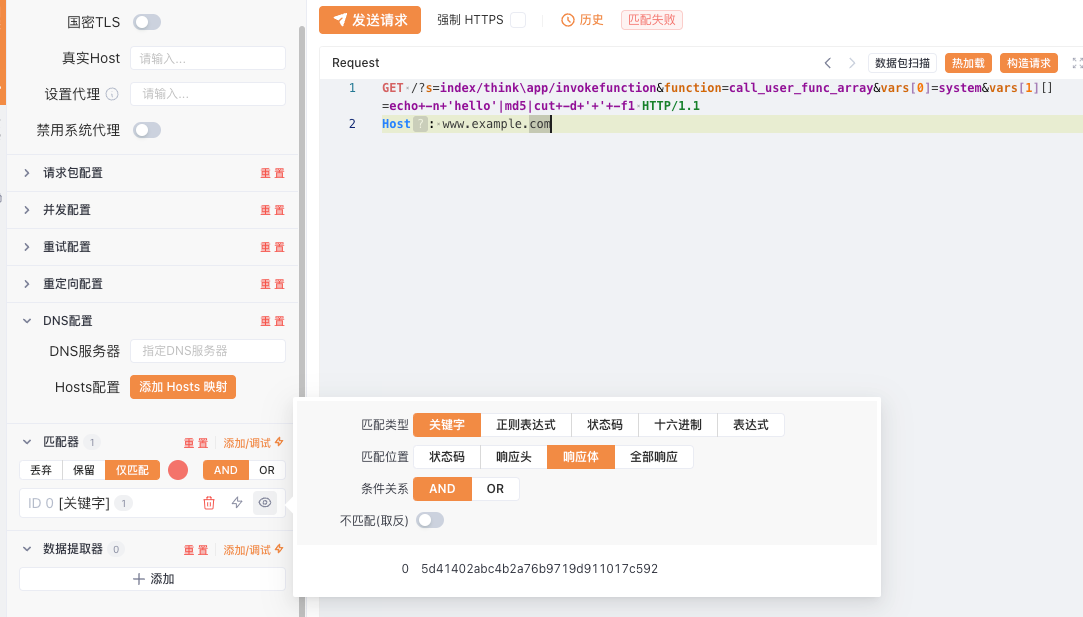The height and width of the screenshot is (617, 1083).
Task: Reset 请求包配置 via 重置 link
Action: click(x=272, y=173)
